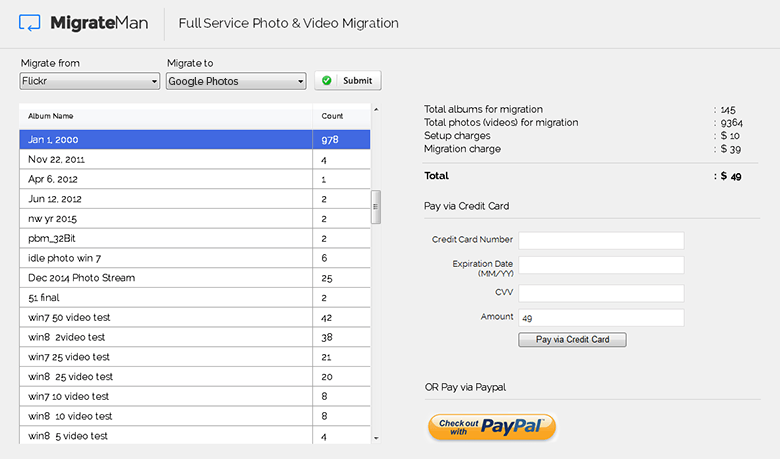Screen dimensions: 780x459
Task: Click the album list scrollbar thumb
Action: point(376,207)
